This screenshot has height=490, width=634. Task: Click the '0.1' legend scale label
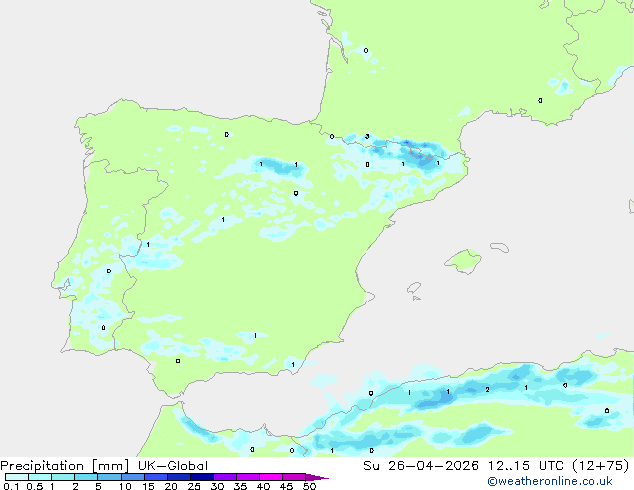tap(11, 486)
